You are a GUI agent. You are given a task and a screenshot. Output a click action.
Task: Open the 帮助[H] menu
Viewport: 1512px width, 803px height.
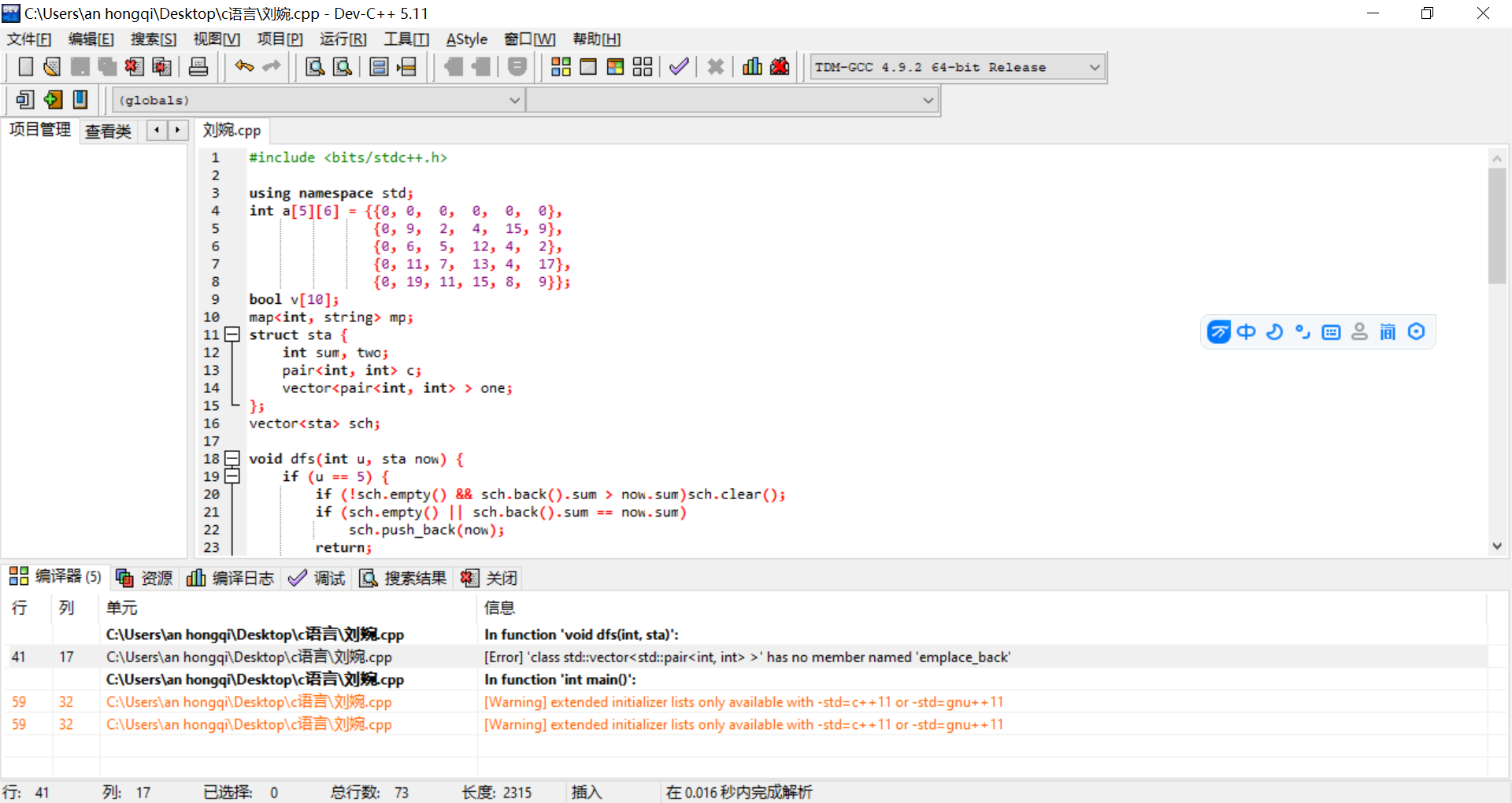pyautogui.click(x=597, y=39)
